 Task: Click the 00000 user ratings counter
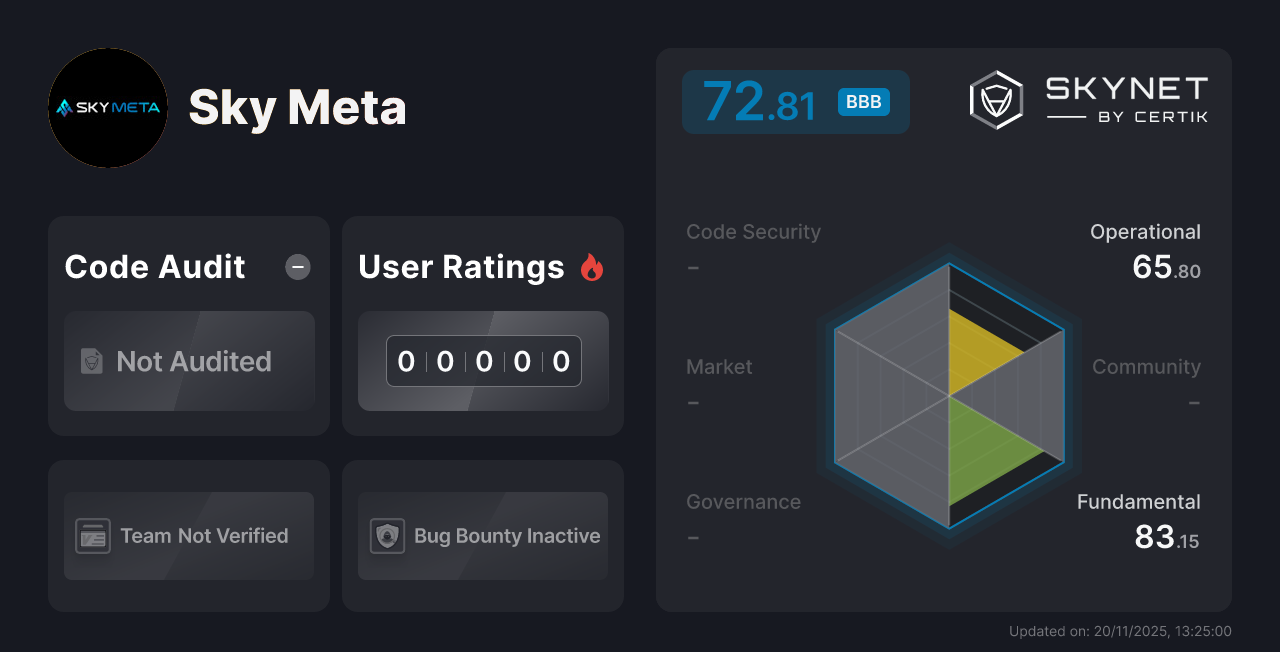(483, 361)
